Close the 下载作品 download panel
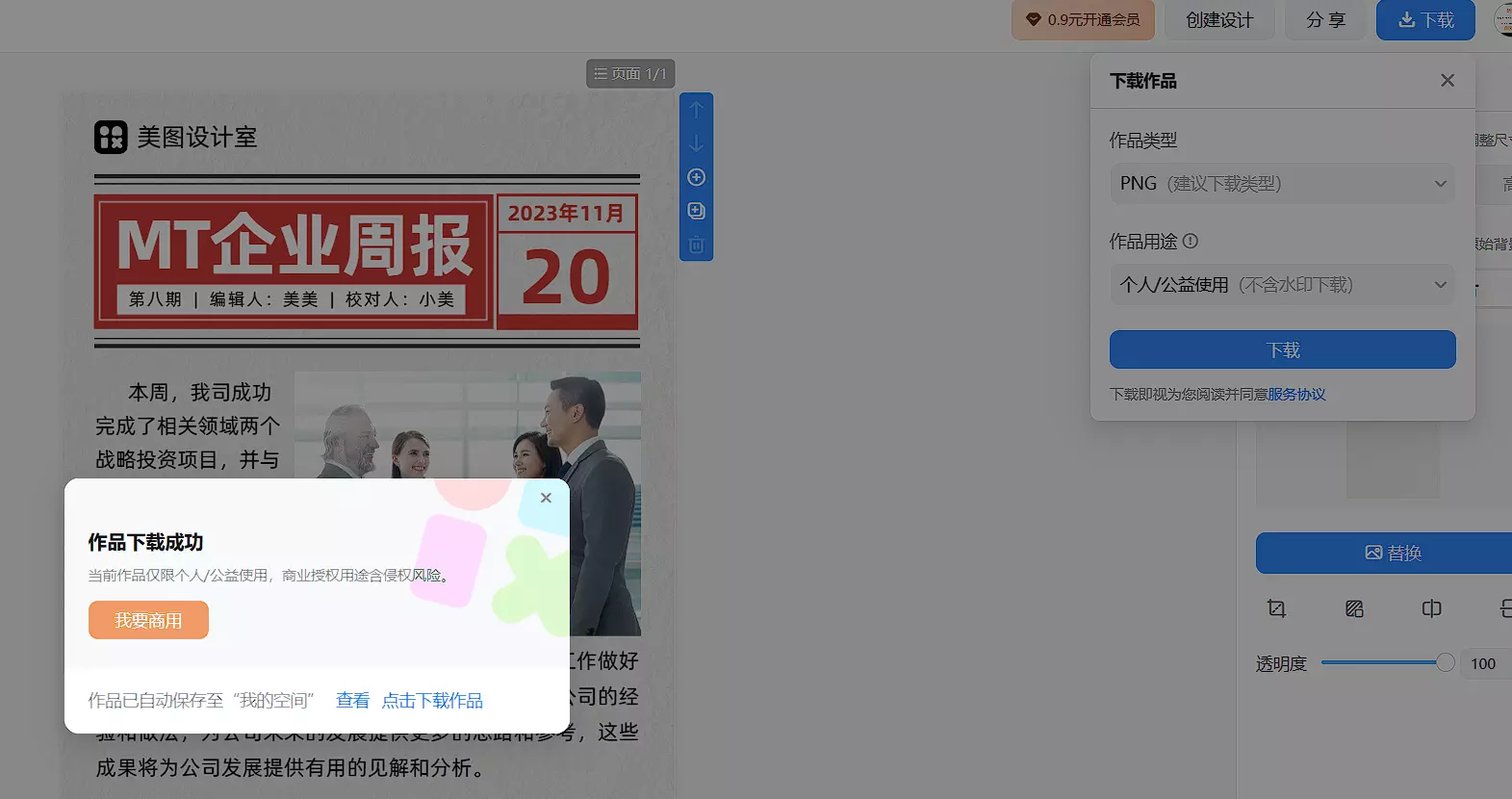 click(x=1447, y=81)
